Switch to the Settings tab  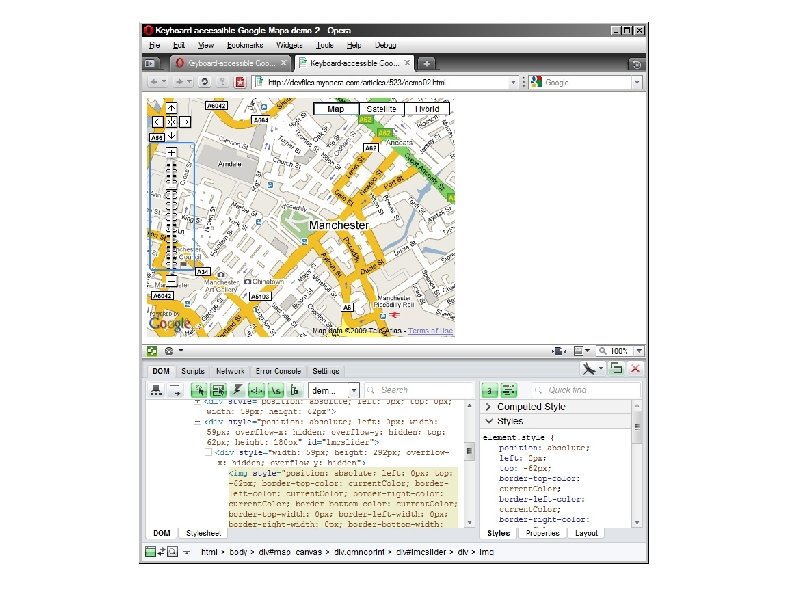pyautogui.click(x=326, y=371)
